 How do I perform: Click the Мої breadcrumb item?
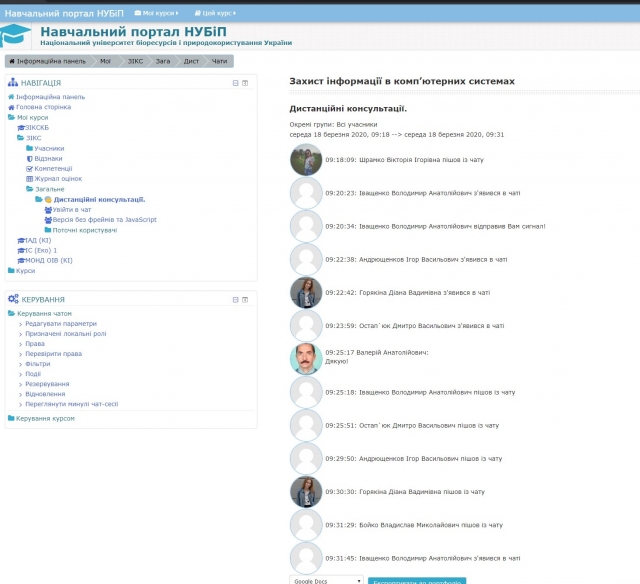[x=105, y=61]
